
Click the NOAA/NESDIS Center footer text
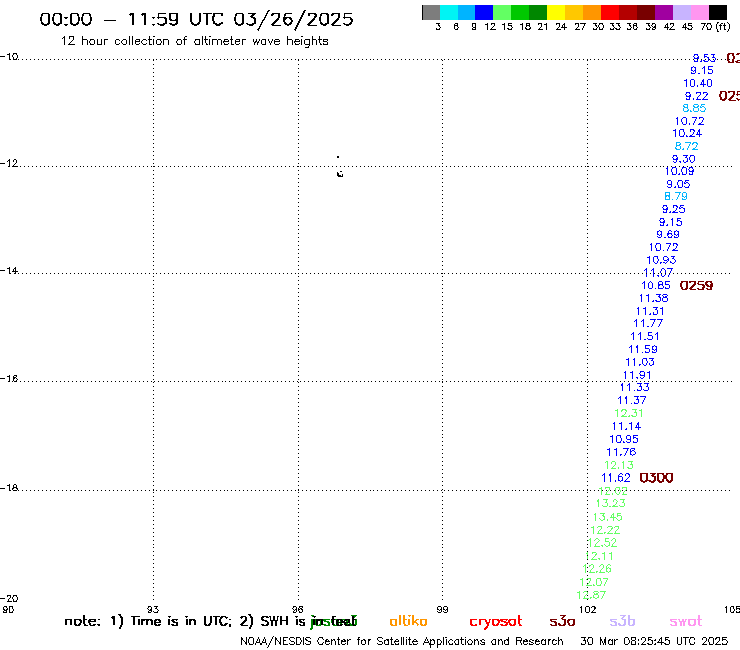[402, 641]
